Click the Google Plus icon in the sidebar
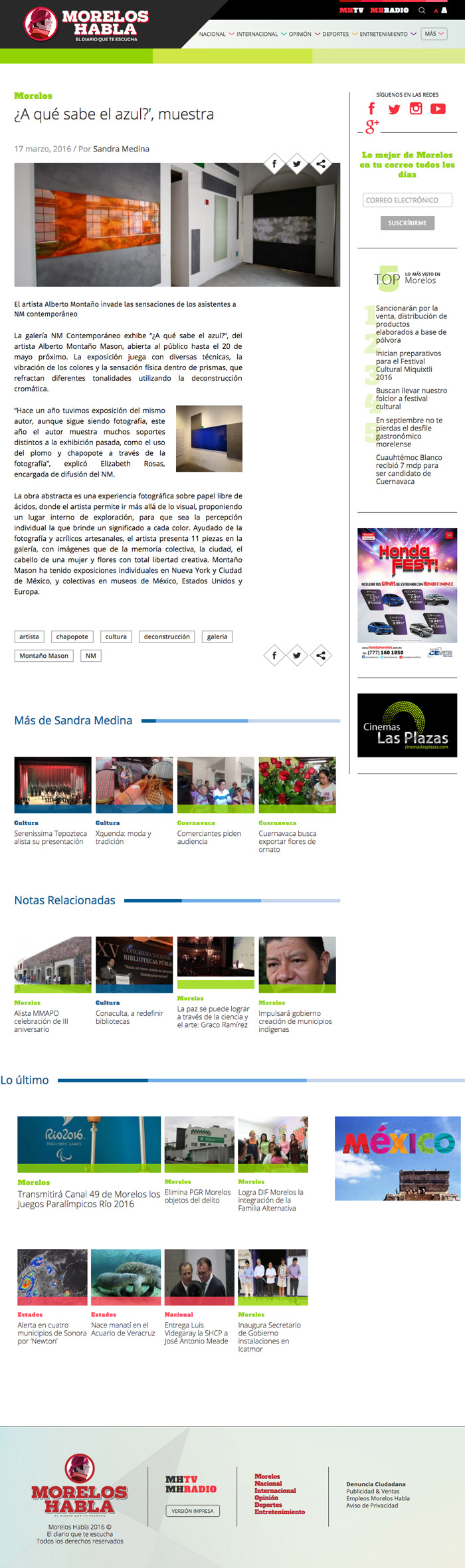This screenshot has height=1568, width=465. point(372,126)
